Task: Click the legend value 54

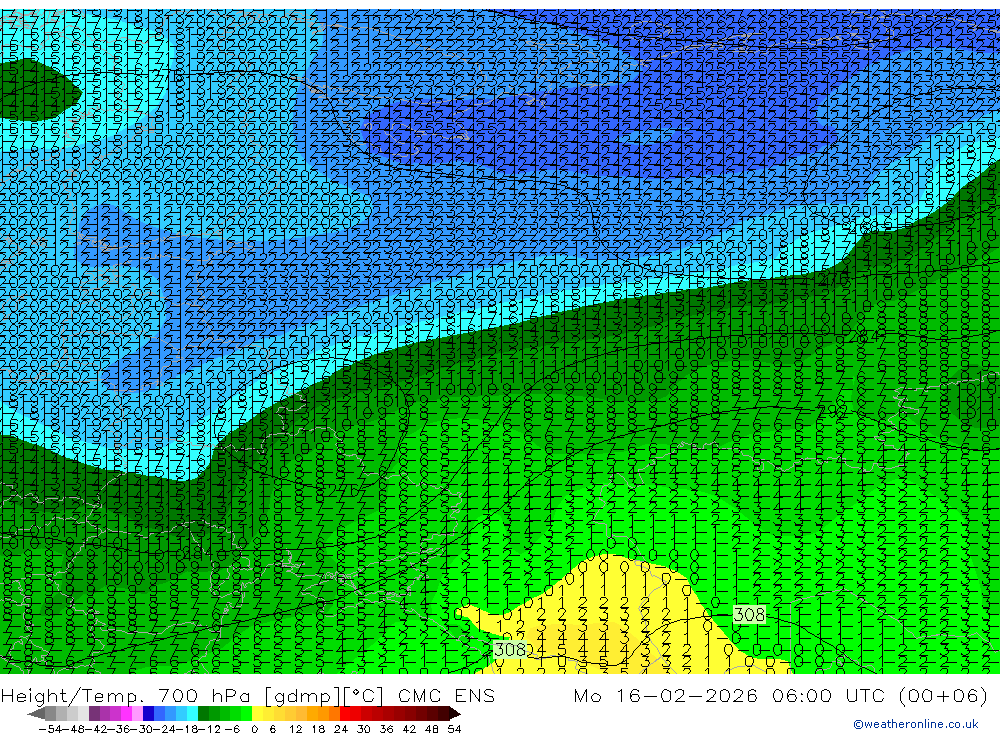Action: [x=454, y=729]
